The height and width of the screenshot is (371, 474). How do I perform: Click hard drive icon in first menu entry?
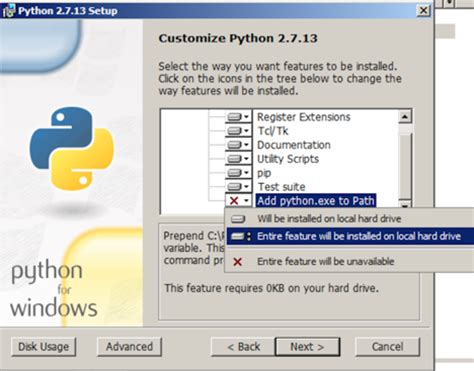point(238,219)
